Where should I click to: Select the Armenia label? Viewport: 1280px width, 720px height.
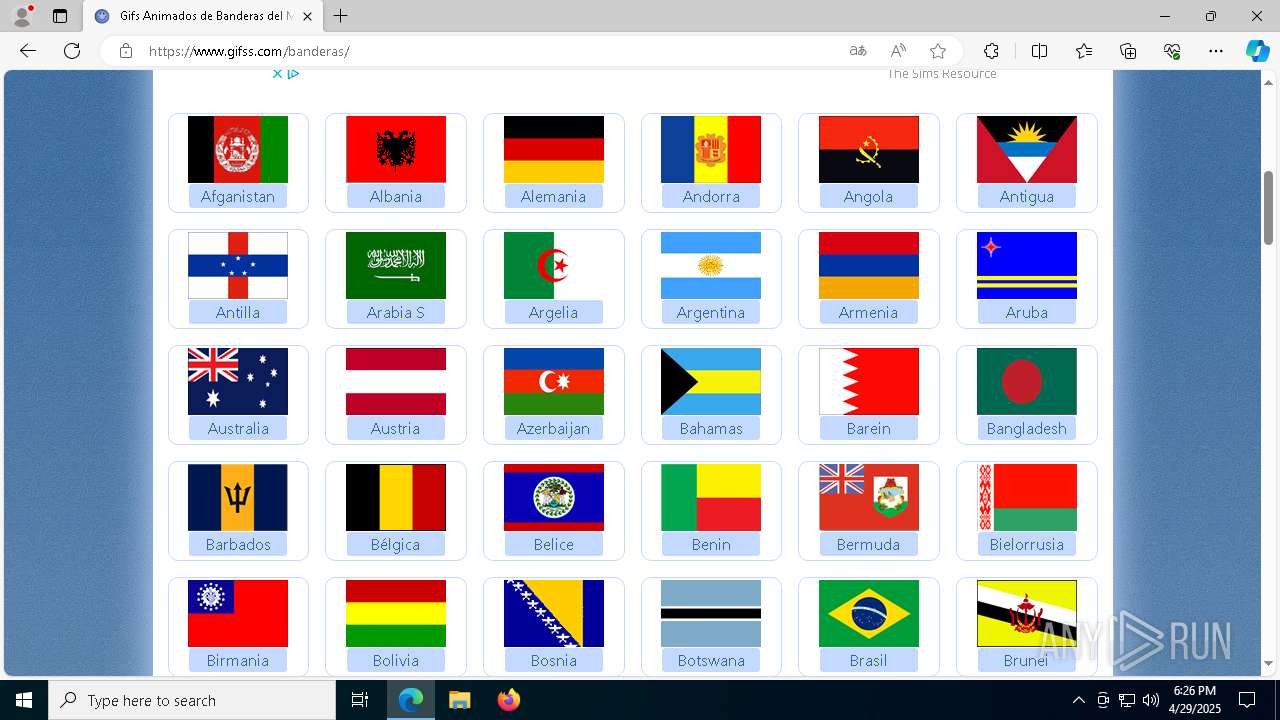point(868,313)
